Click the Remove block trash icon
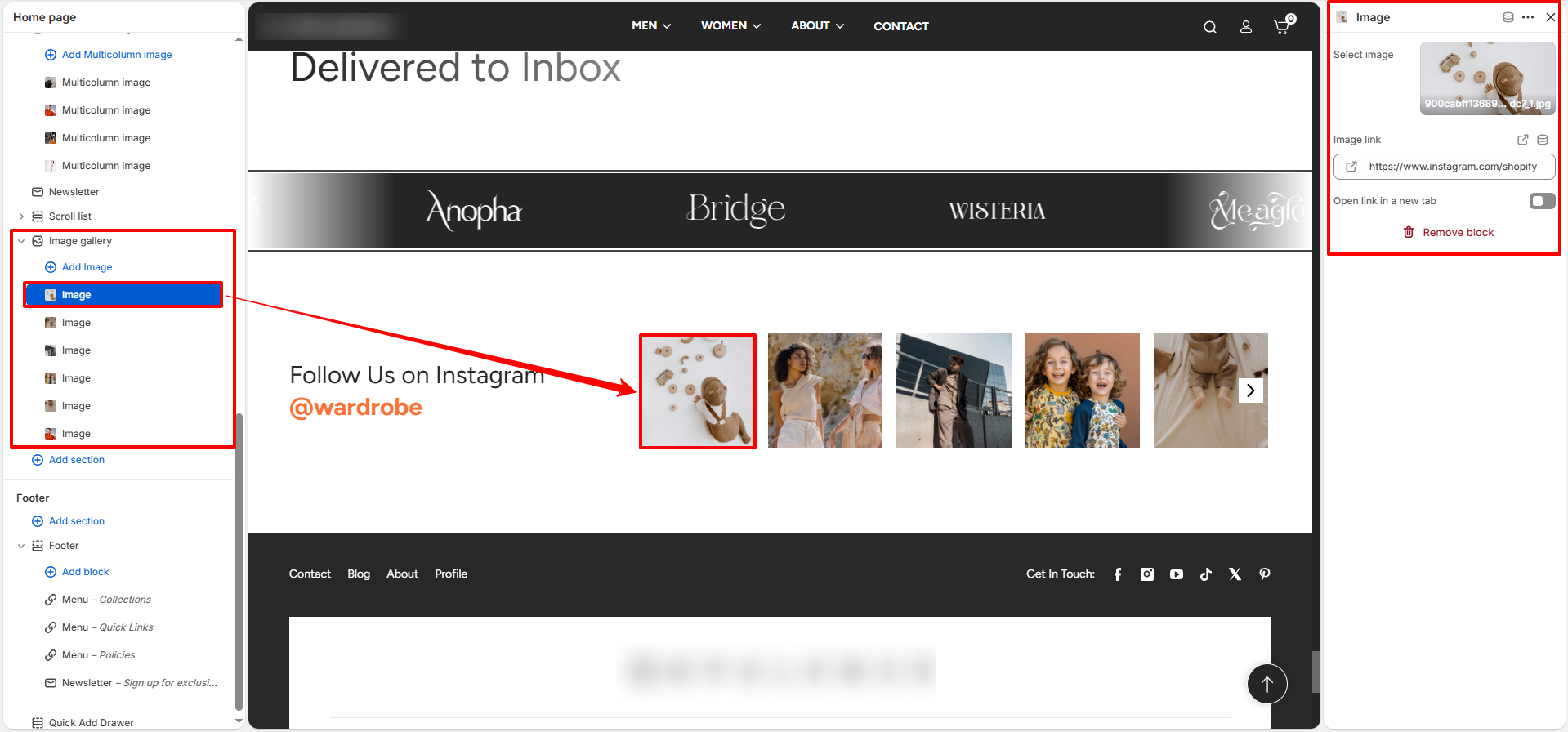 (x=1409, y=233)
